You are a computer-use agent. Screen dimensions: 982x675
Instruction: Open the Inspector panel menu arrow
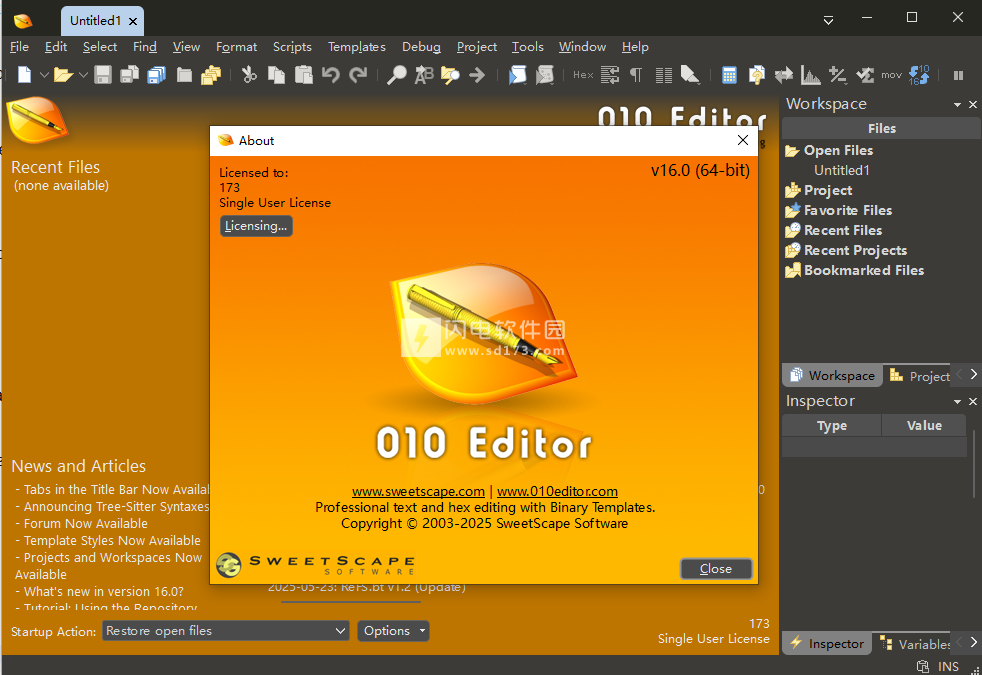(x=957, y=401)
